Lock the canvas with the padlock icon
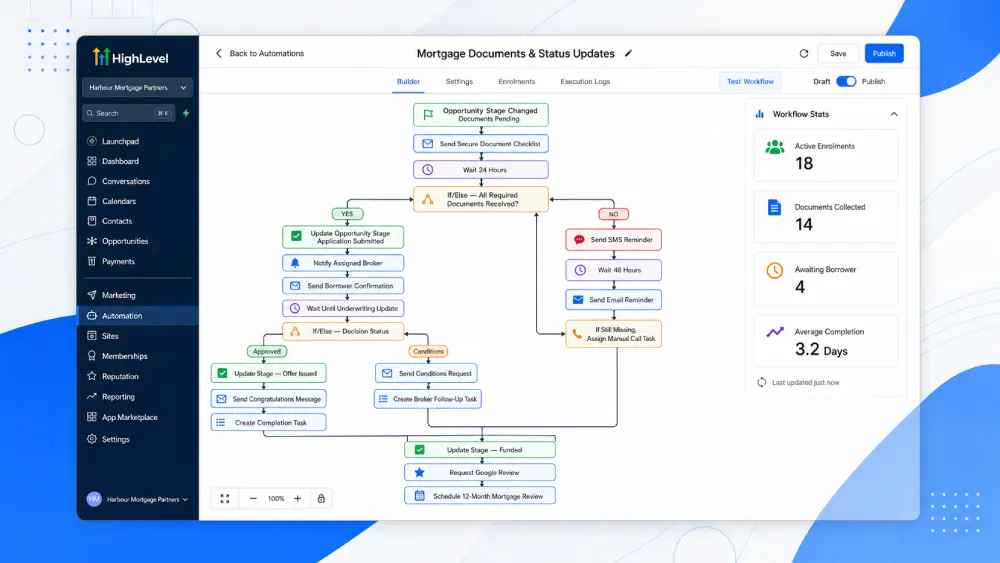This screenshot has height=563, width=1000. point(321,499)
